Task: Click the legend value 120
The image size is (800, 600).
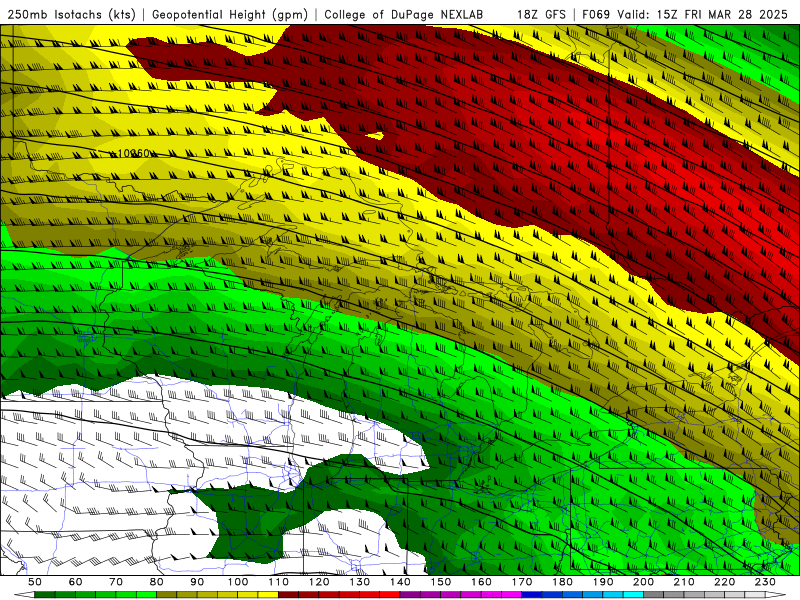Action: [319, 582]
